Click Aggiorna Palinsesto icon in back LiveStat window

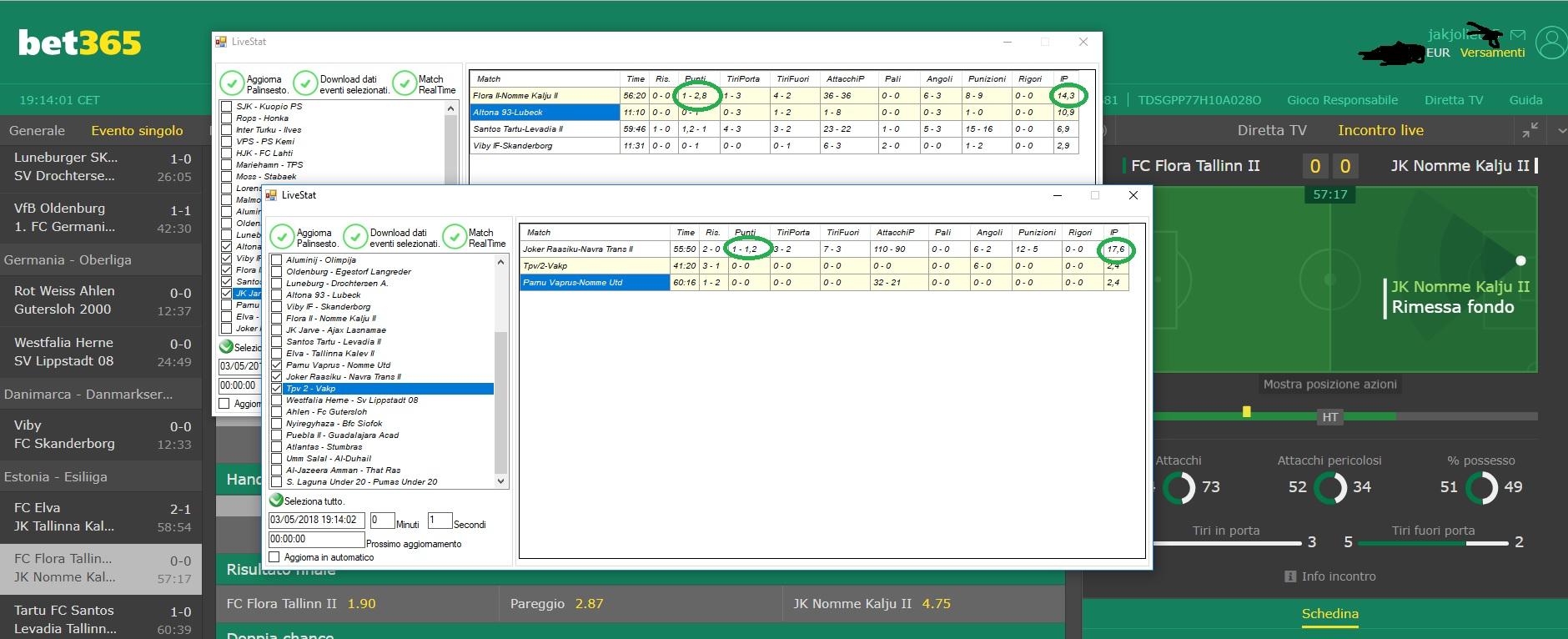[232, 83]
